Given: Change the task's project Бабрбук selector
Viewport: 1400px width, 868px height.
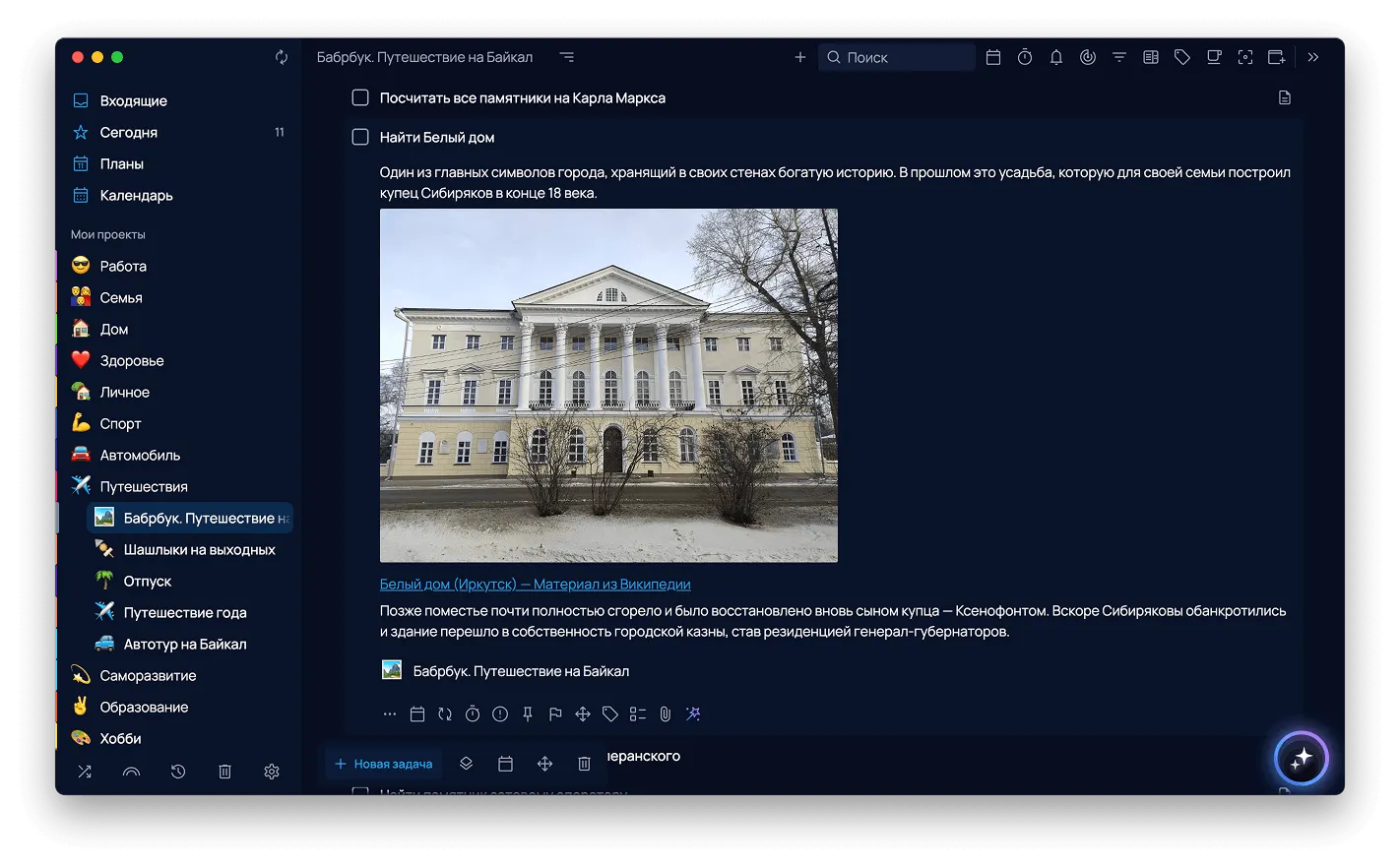Looking at the screenshot, I should (x=505, y=671).
